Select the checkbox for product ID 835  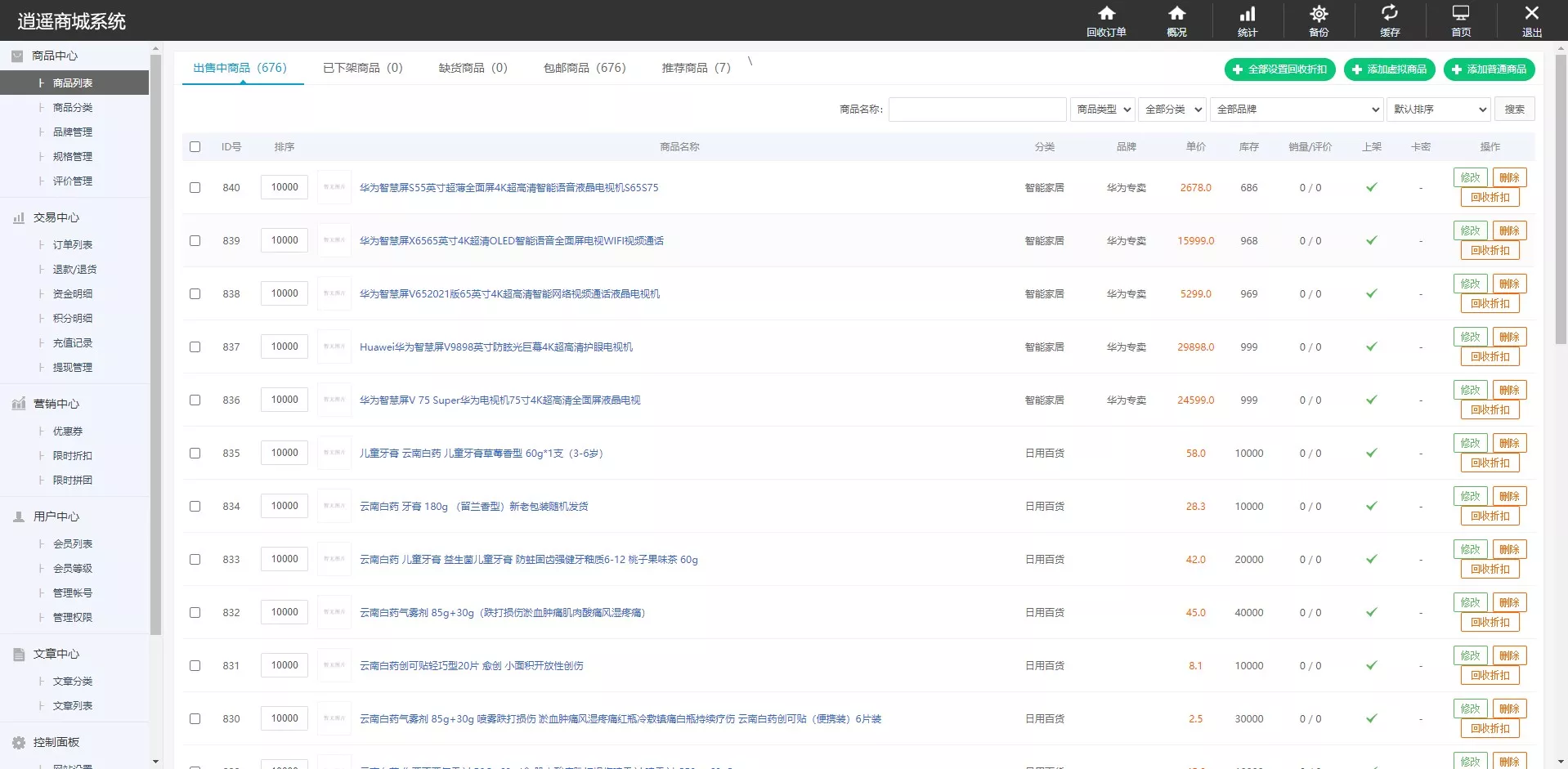tap(195, 454)
